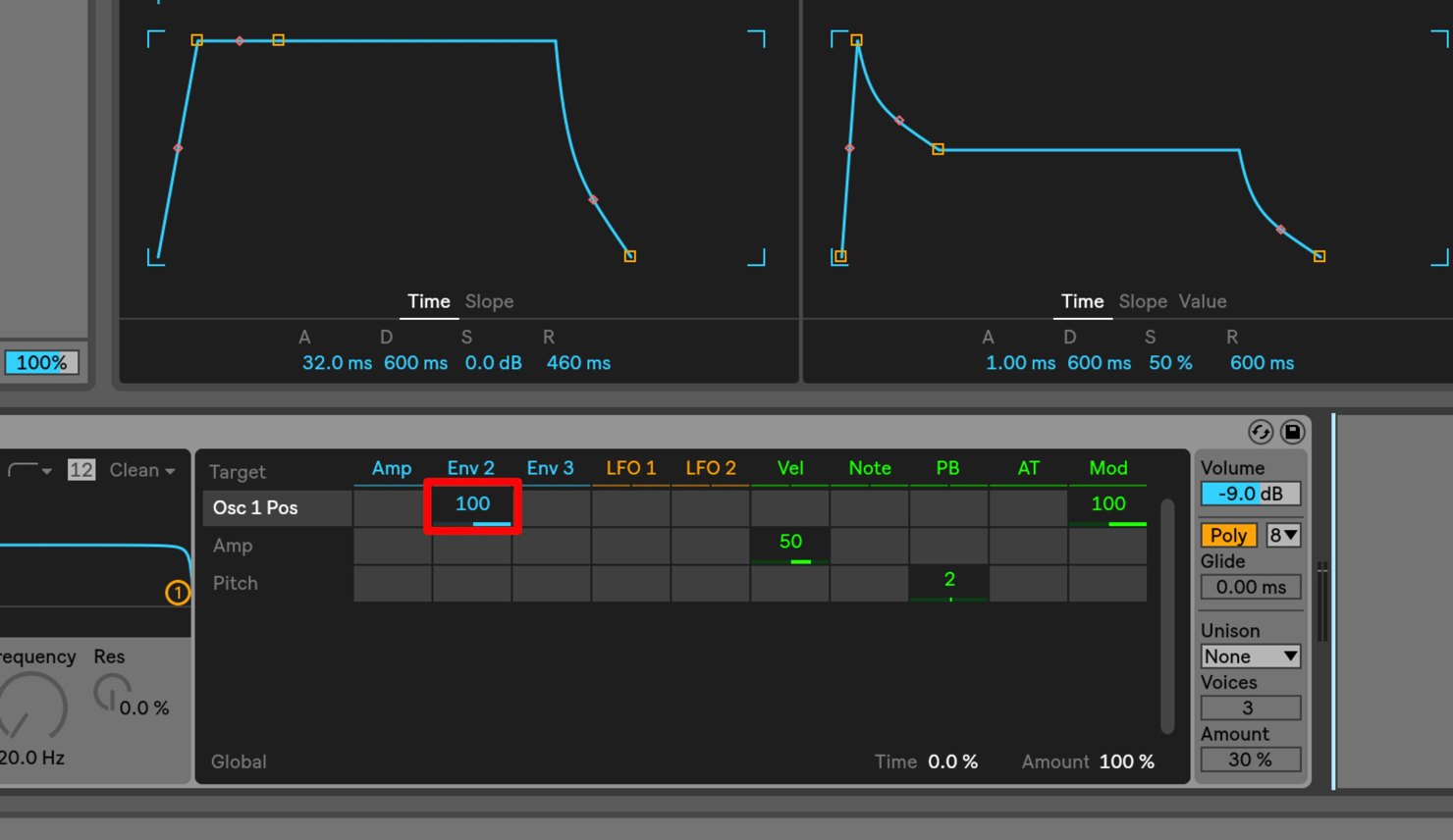Click the Env 2 amount 100 cell
This screenshot has height=840, width=1453.
[472, 507]
